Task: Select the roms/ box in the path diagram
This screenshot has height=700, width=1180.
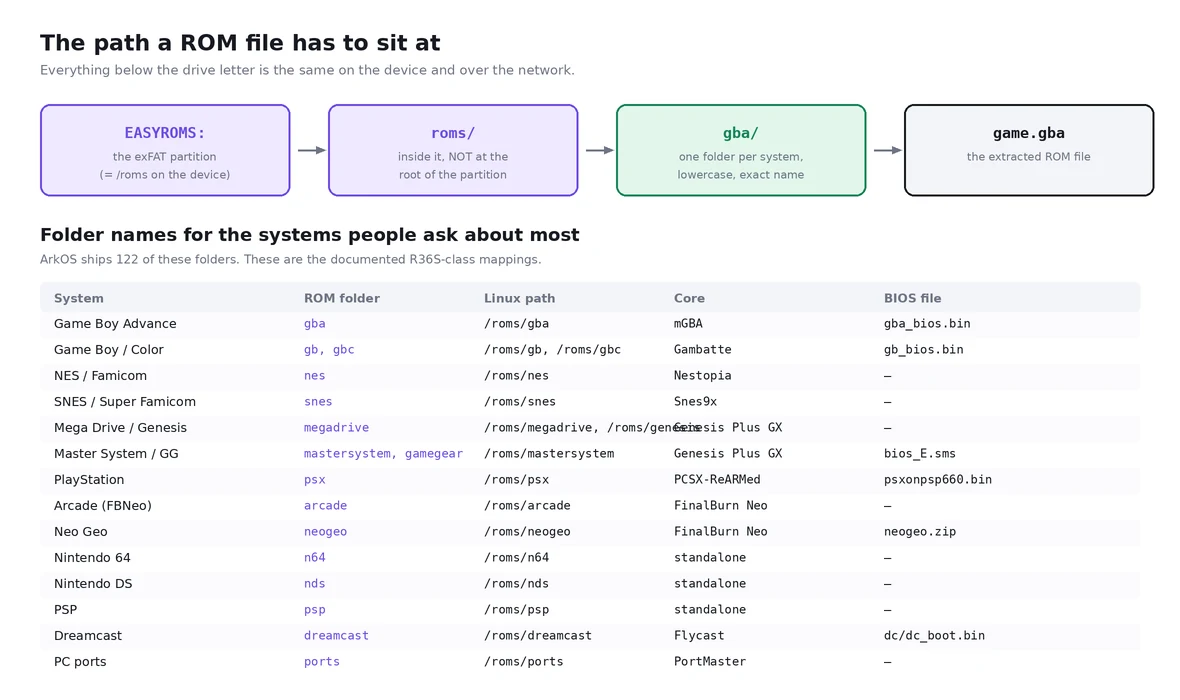Action: click(453, 151)
